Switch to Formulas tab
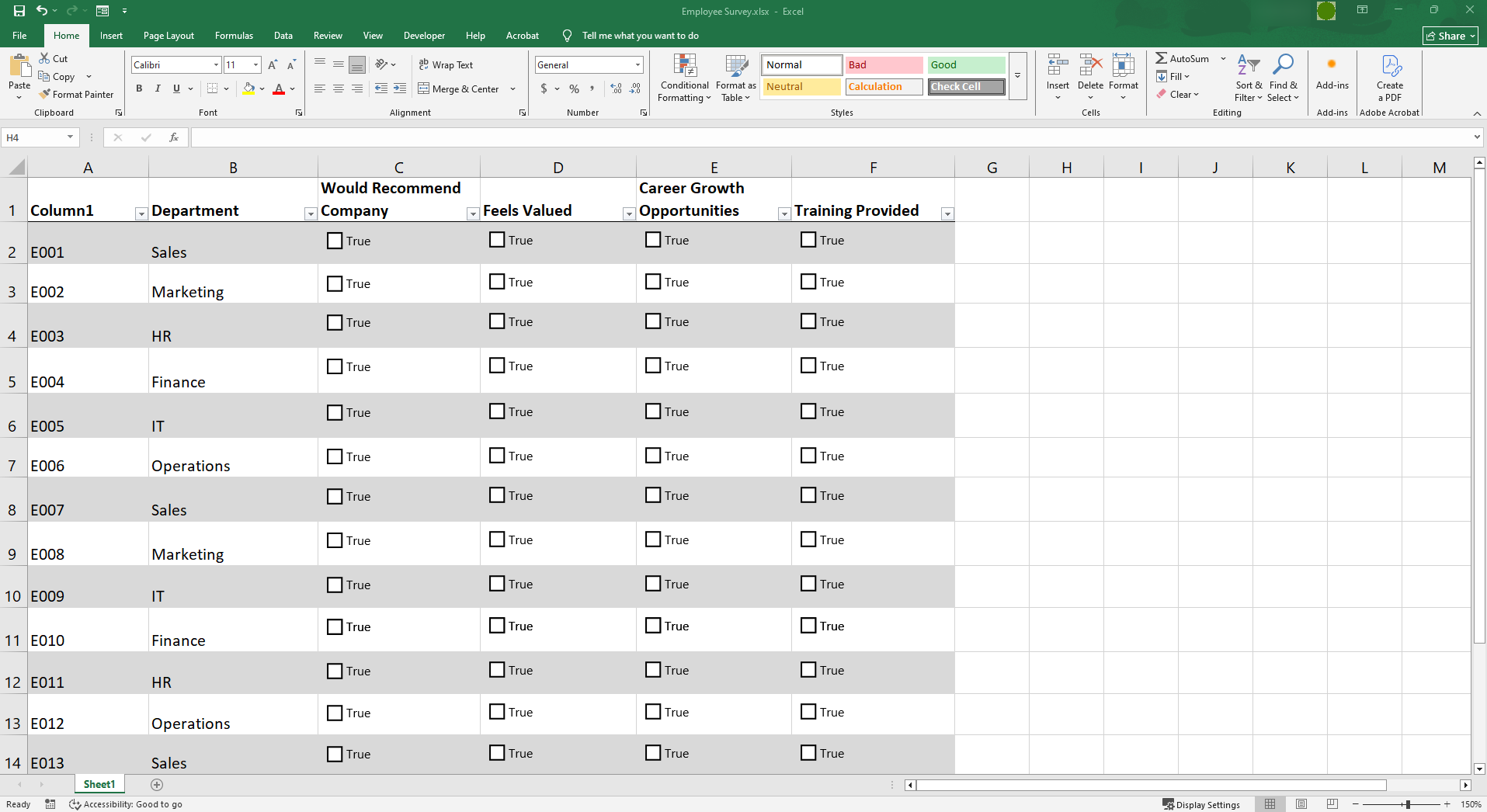Image resolution: width=1487 pixels, height=812 pixels. click(x=234, y=36)
